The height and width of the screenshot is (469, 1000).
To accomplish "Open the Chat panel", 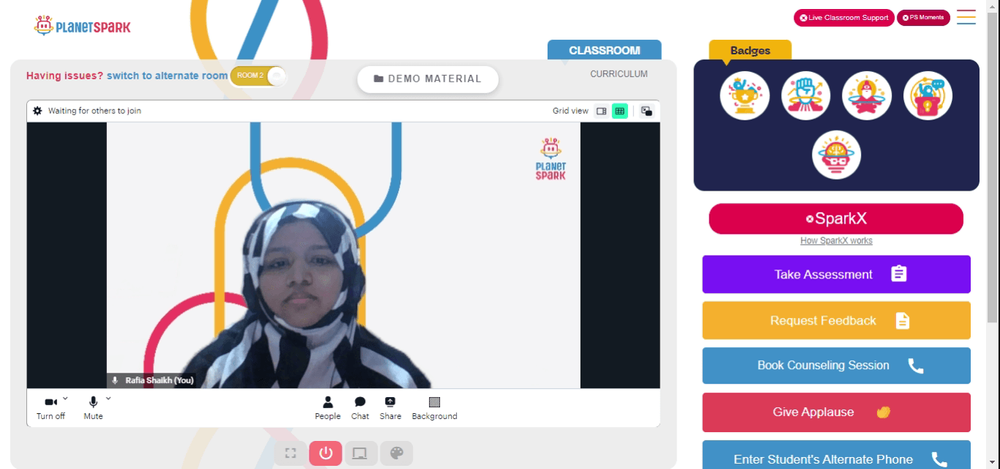I will point(360,408).
